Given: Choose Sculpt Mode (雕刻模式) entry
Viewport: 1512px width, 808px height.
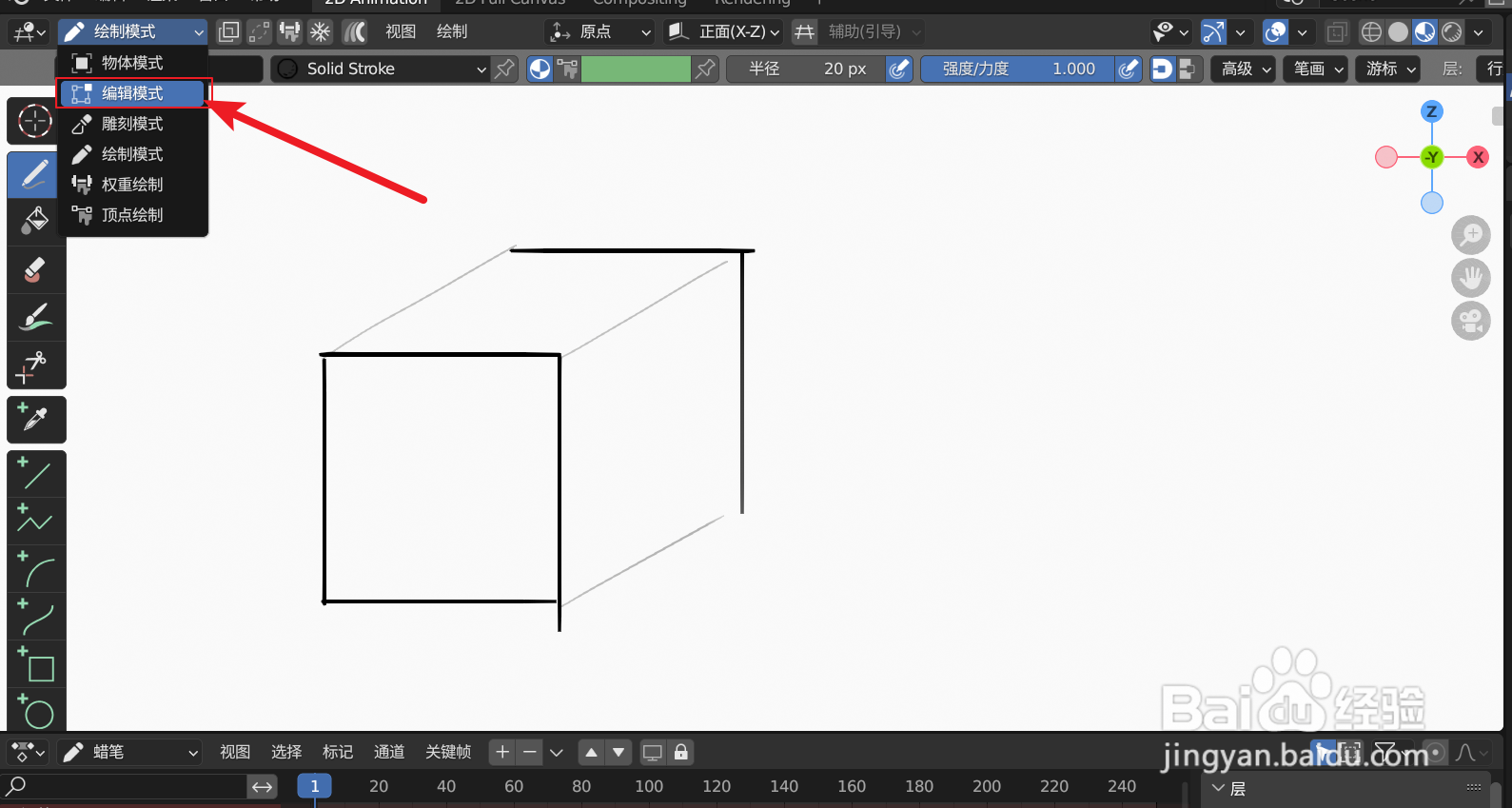Looking at the screenshot, I should [132, 124].
